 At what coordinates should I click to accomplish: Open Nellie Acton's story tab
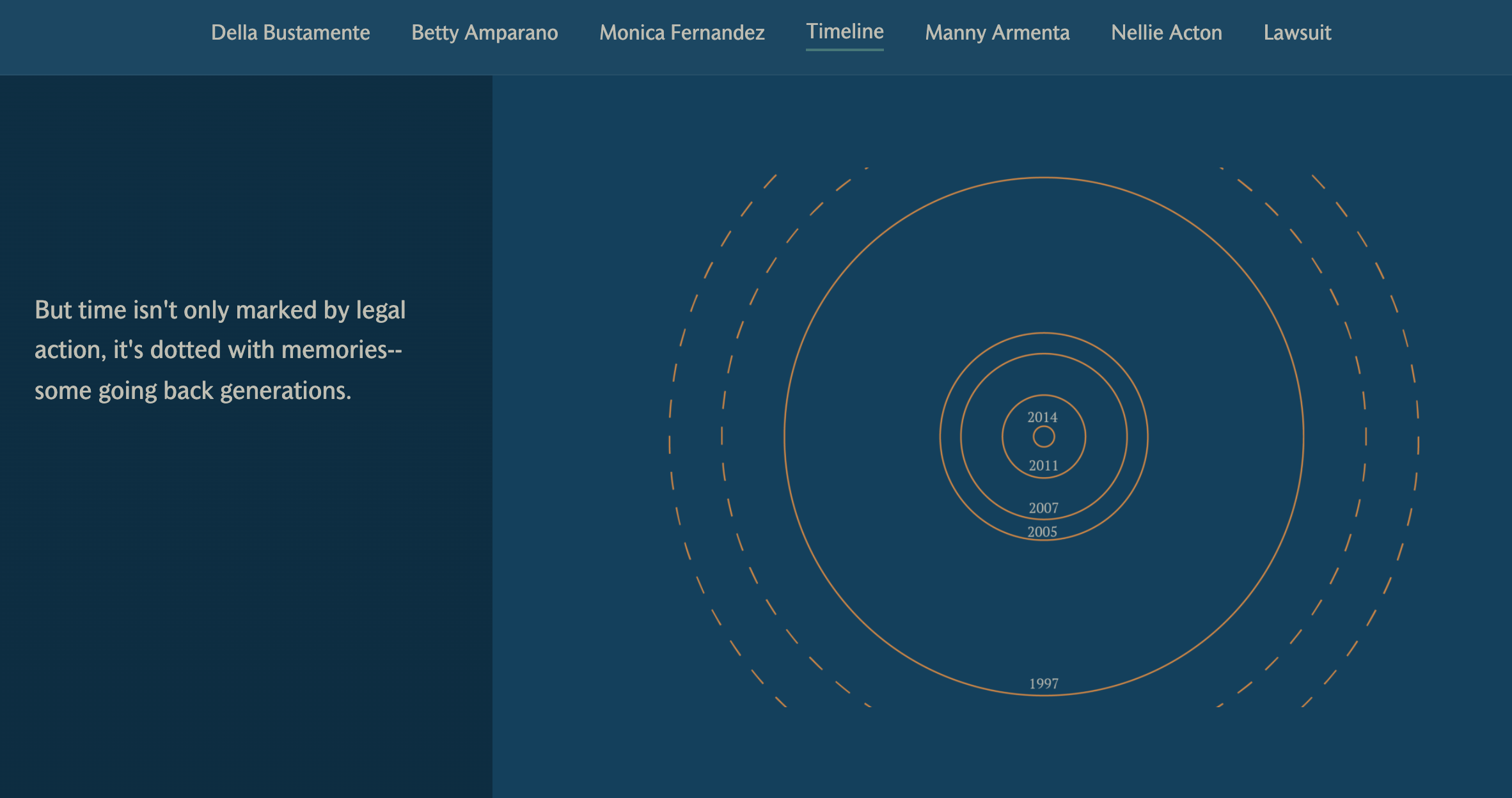[x=1166, y=33]
